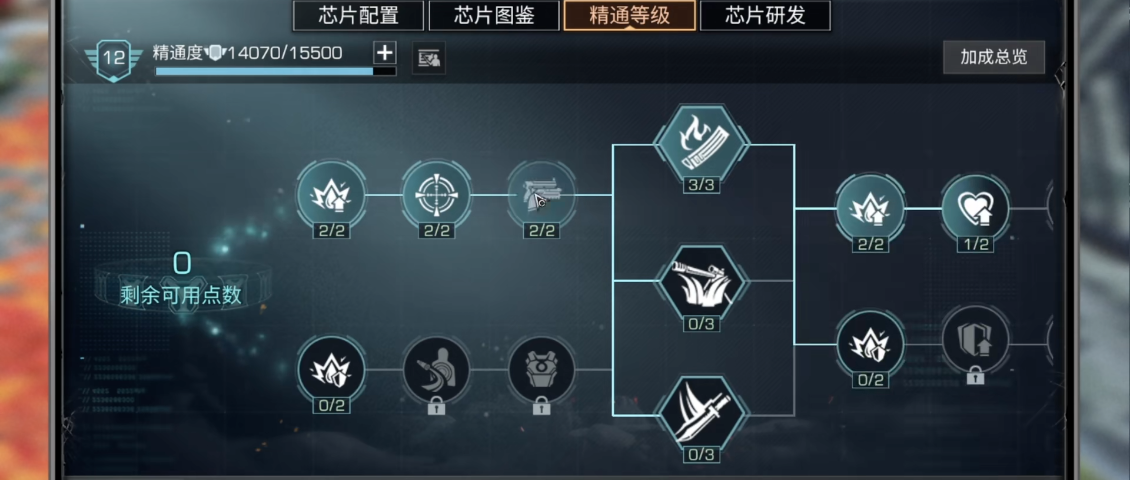Select the combat knife hexagon skill
Screen dimensions: 1130x480
tap(701, 415)
